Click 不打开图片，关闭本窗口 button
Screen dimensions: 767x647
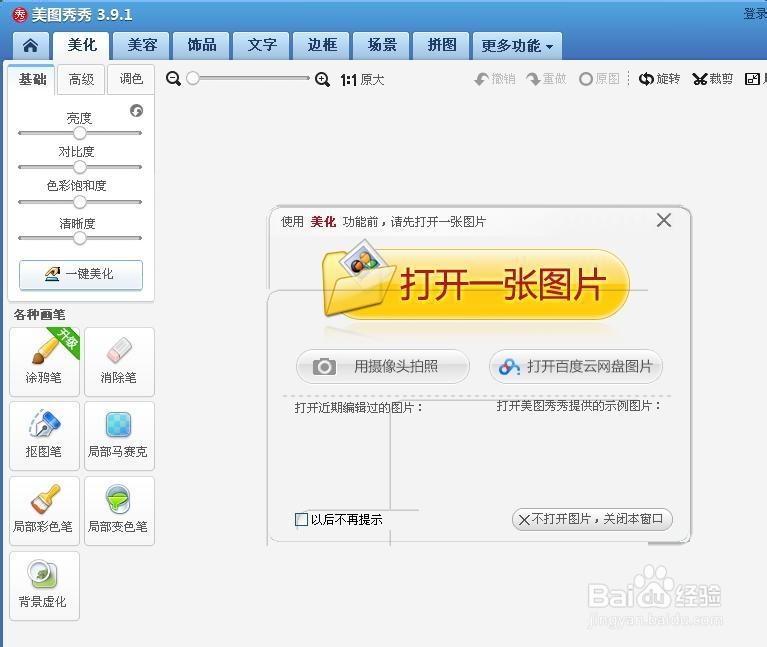click(x=592, y=519)
